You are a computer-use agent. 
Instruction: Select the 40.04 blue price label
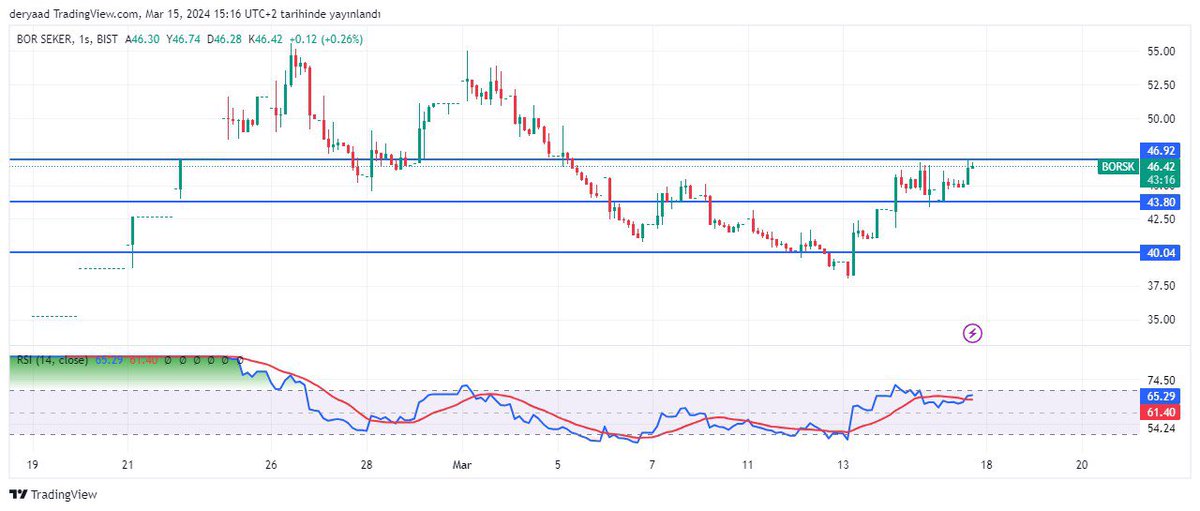tap(1161, 253)
